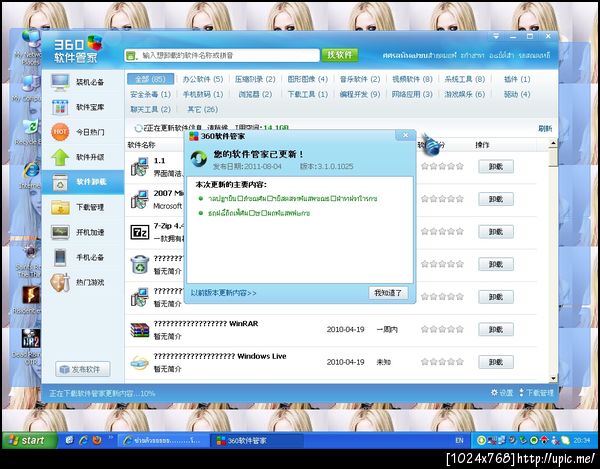Switch to 360软件管家 taskbar button
The width and height of the screenshot is (600, 469).
[256, 441]
